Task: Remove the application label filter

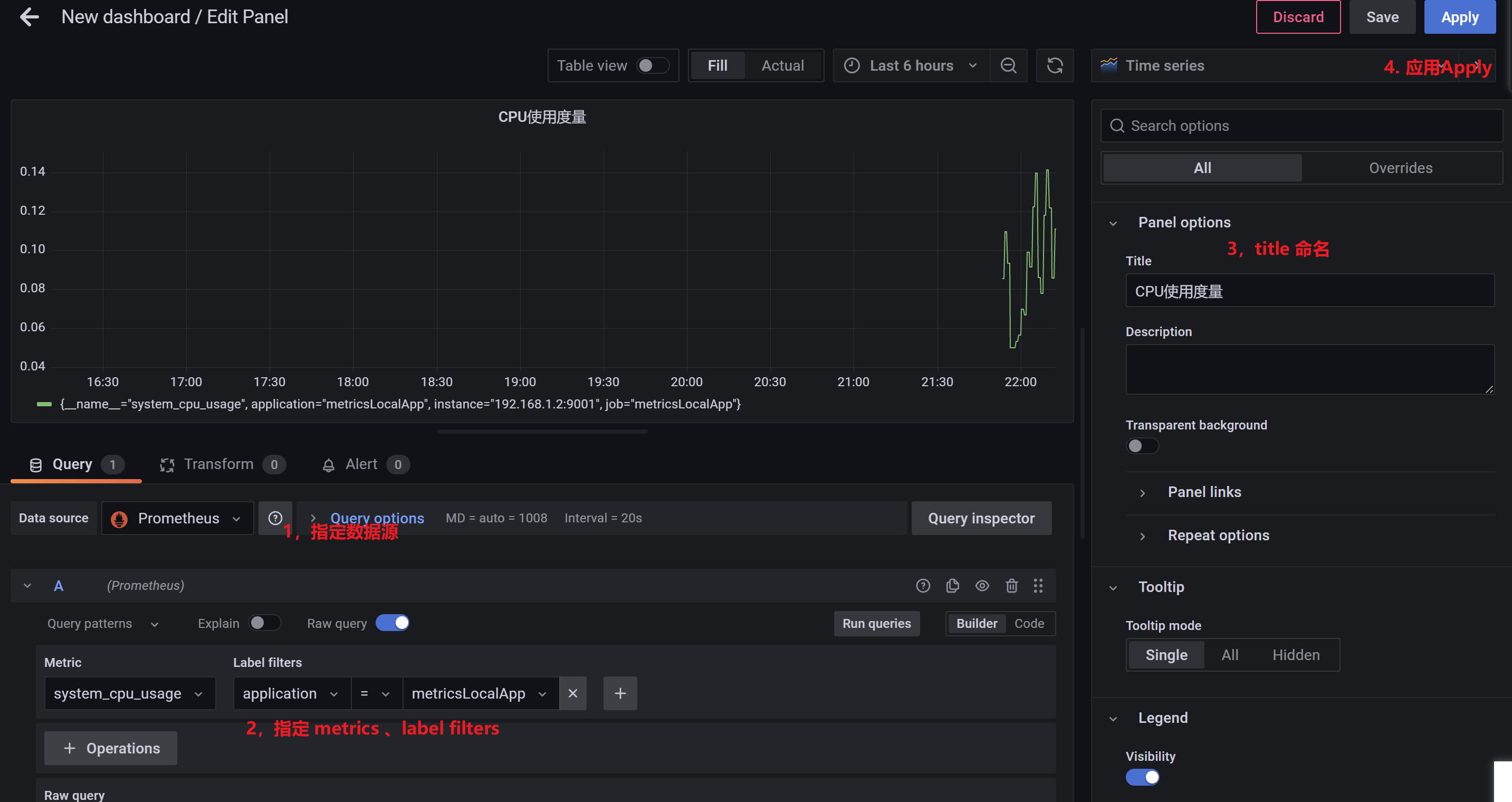Action: point(573,693)
